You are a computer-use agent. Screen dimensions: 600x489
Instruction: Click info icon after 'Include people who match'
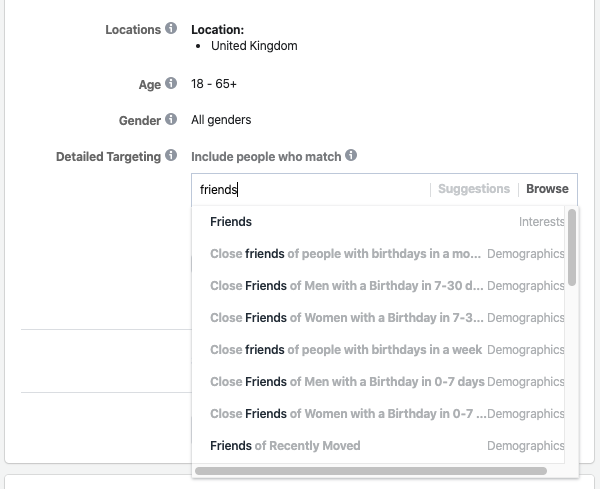(x=351, y=157)
